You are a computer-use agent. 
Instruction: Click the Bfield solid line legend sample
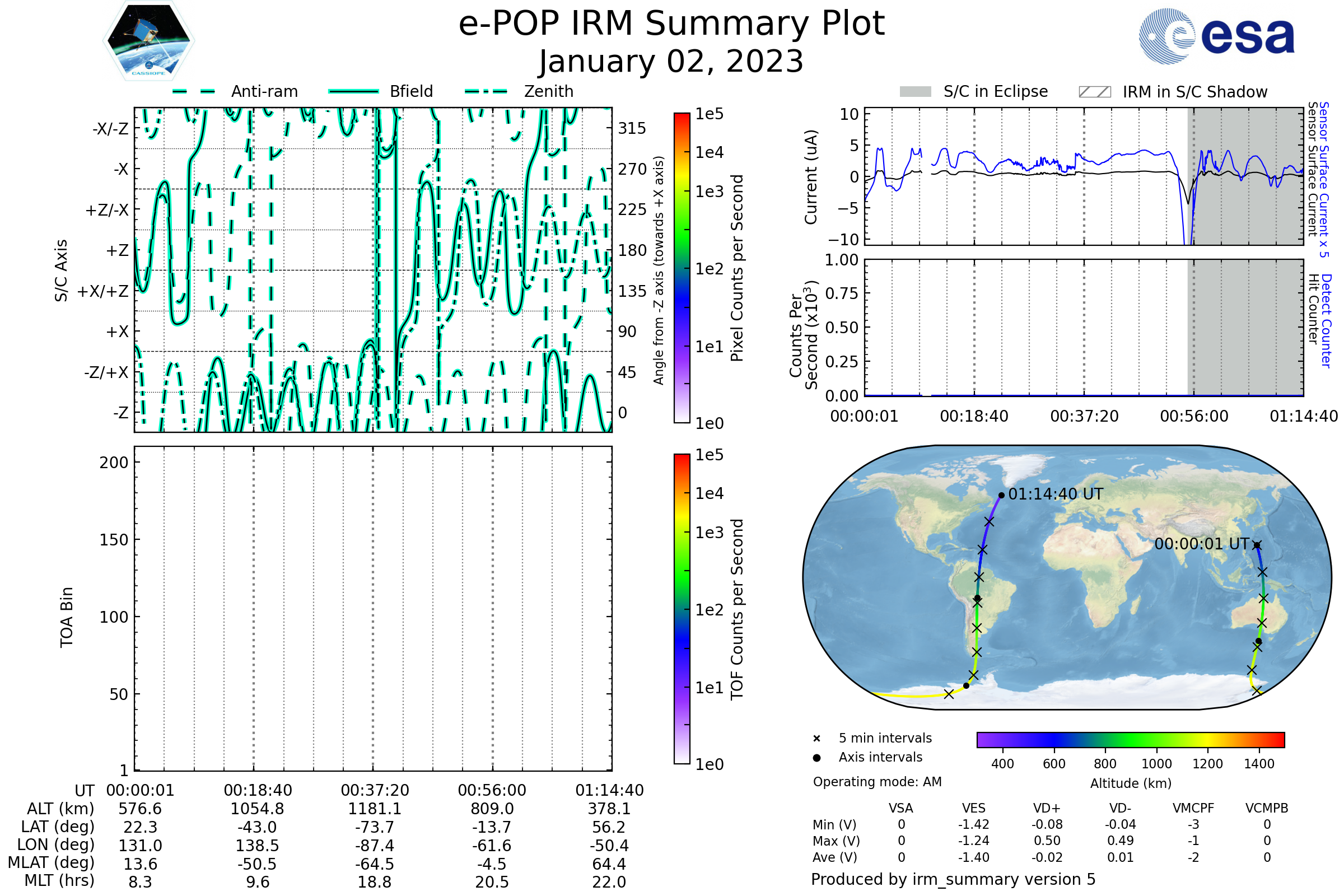[353, 91]
